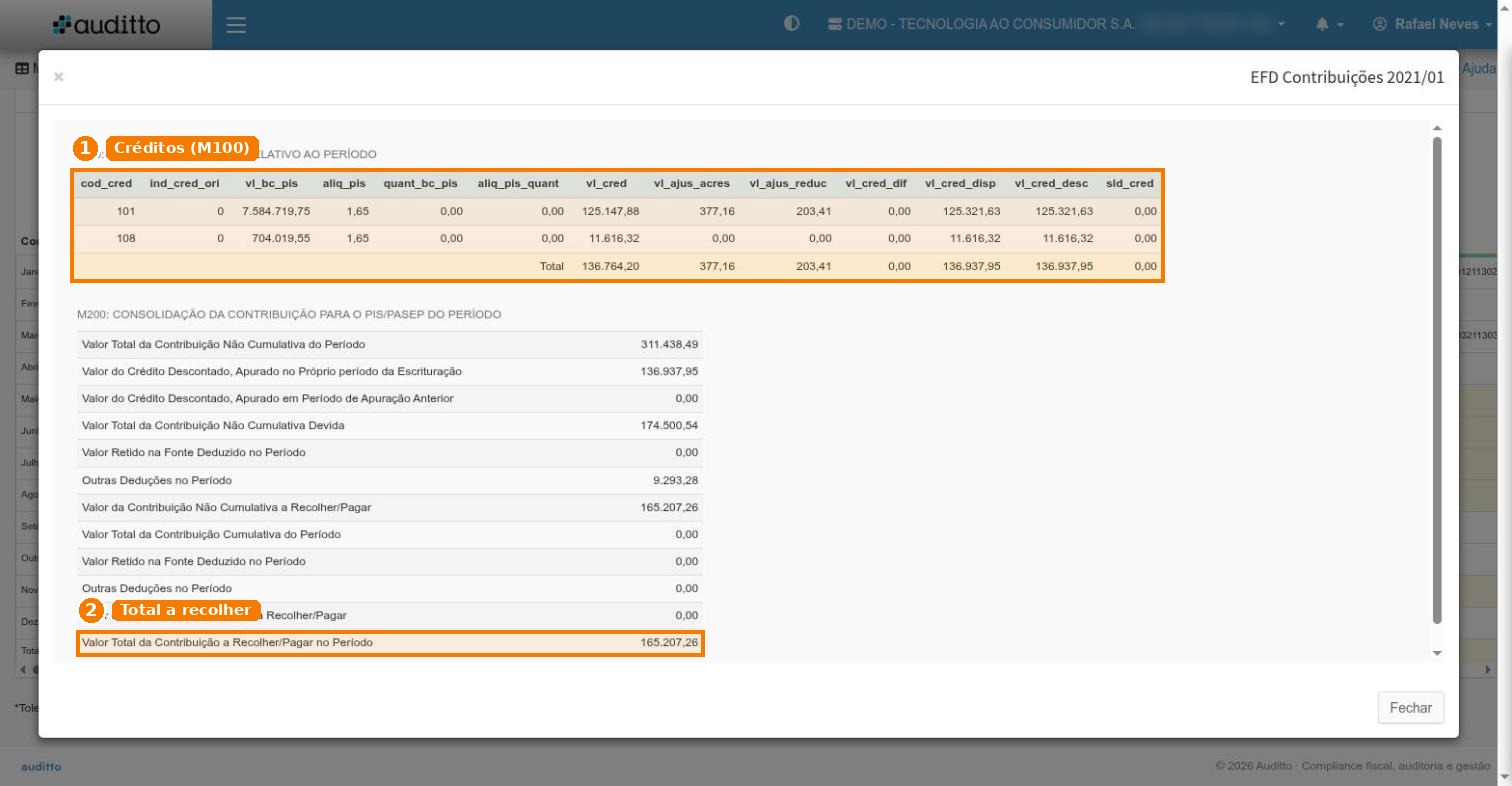Viewport: 1512px width, 786px height.
Task: Select the Créditos (M100) label
Action: click(182, 148)
